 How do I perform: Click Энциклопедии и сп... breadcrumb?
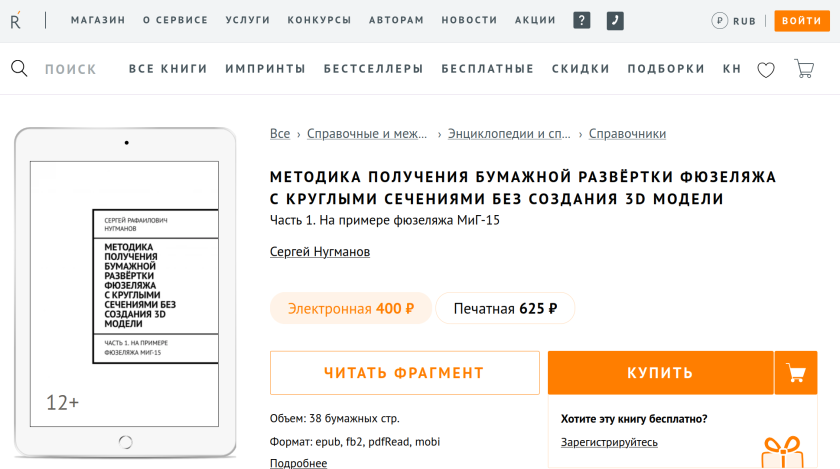point(509,133)
